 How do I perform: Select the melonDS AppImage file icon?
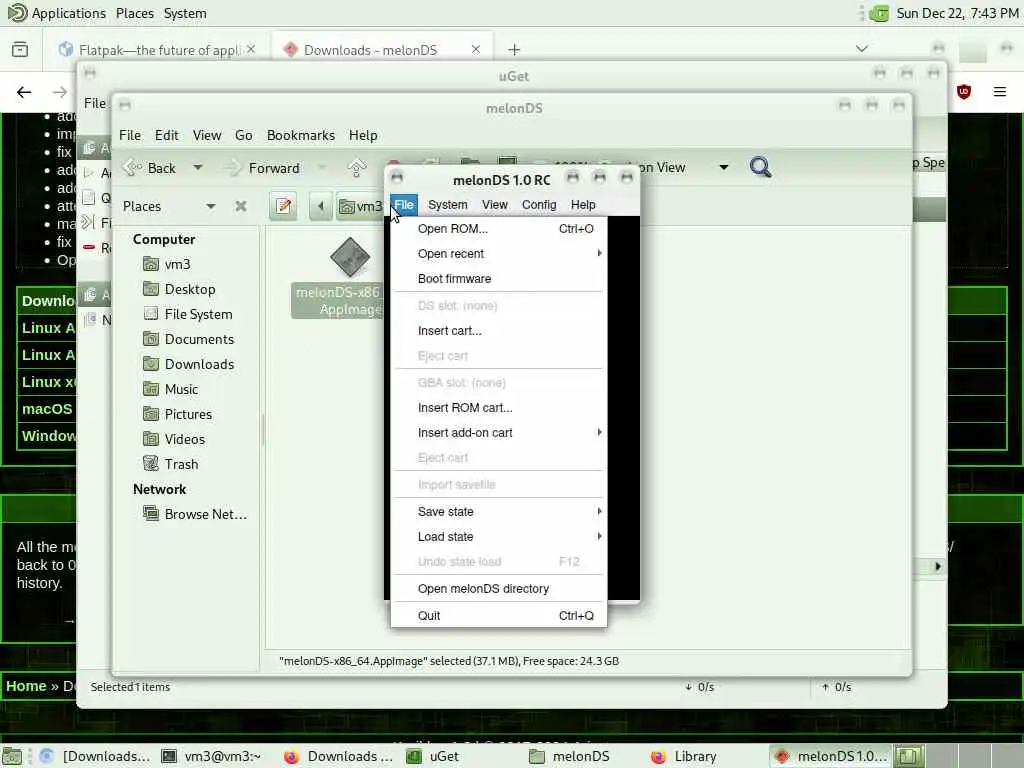[350, 257]
